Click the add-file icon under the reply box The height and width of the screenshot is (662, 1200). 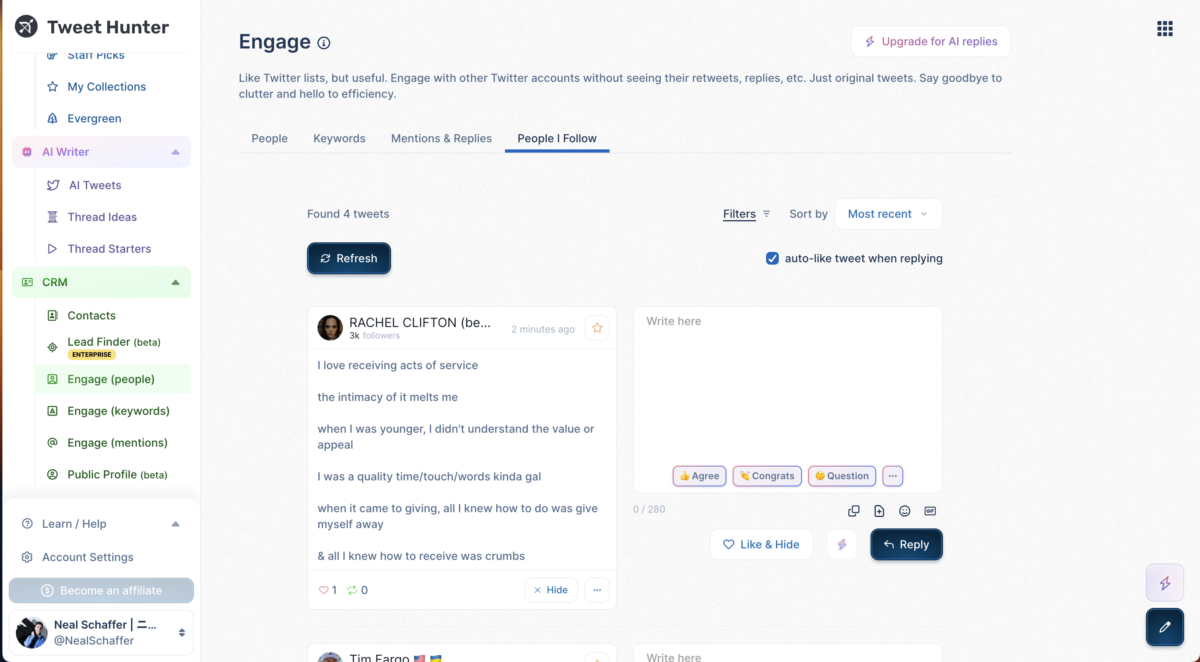(879, 511)
